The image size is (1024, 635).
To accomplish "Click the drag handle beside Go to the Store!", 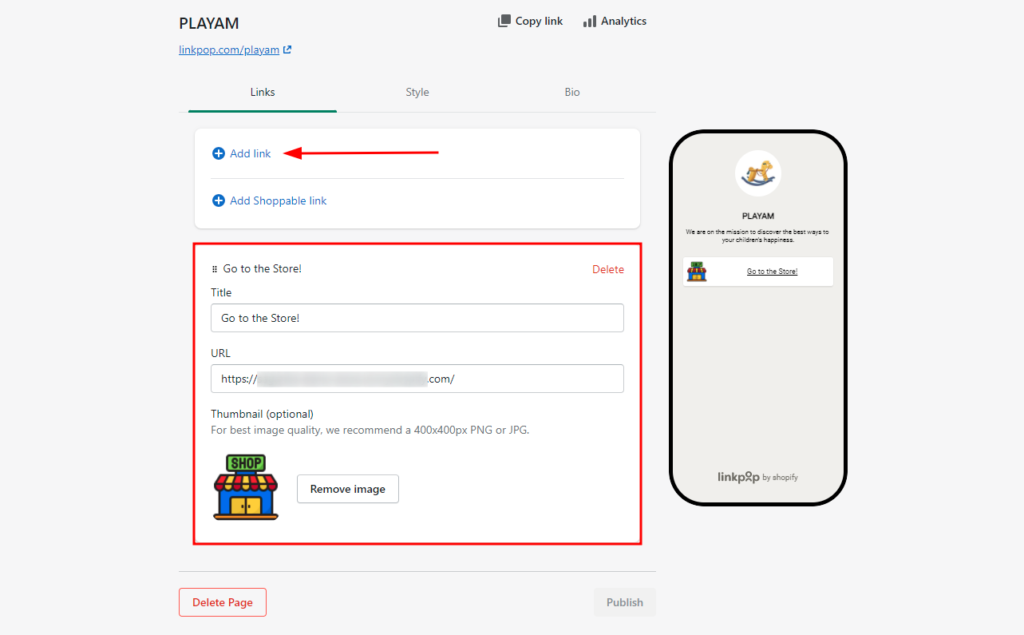I will click(x=214, y=269).
